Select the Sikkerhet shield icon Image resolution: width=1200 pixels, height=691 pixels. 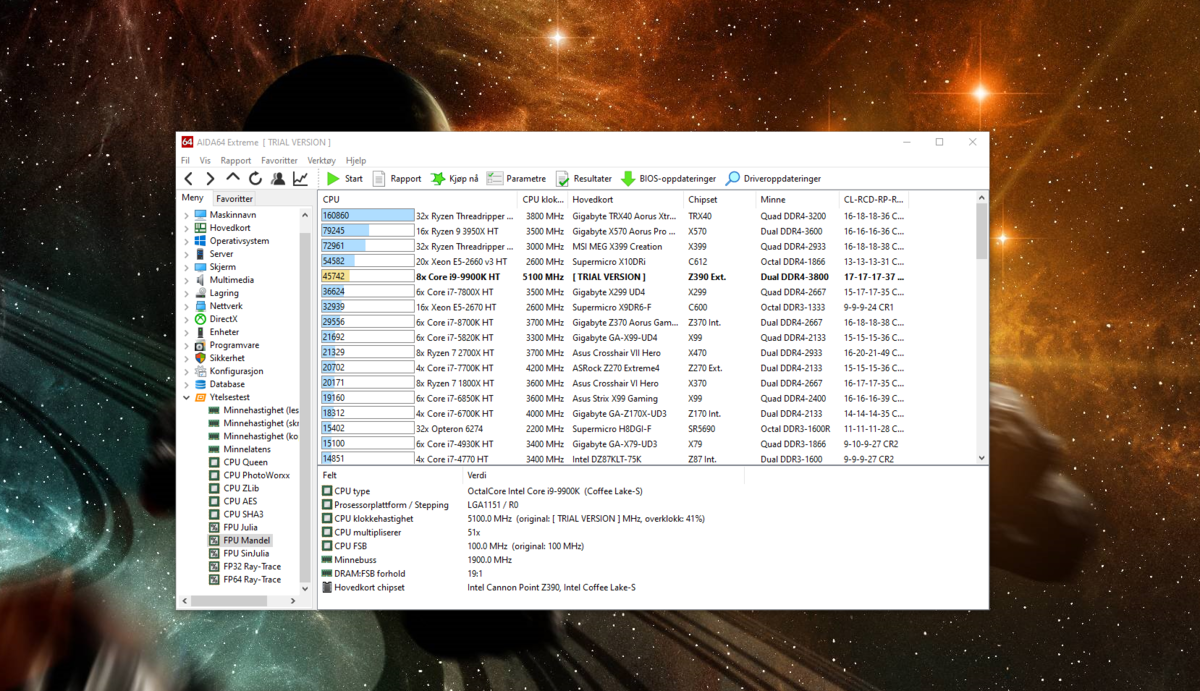[x=201, y=358]
